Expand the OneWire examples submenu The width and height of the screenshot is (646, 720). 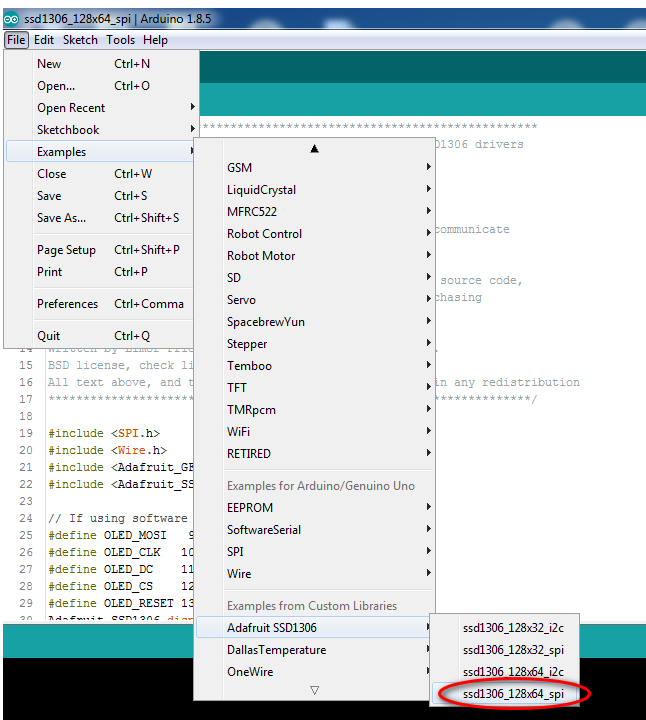(x=315, y=672)
